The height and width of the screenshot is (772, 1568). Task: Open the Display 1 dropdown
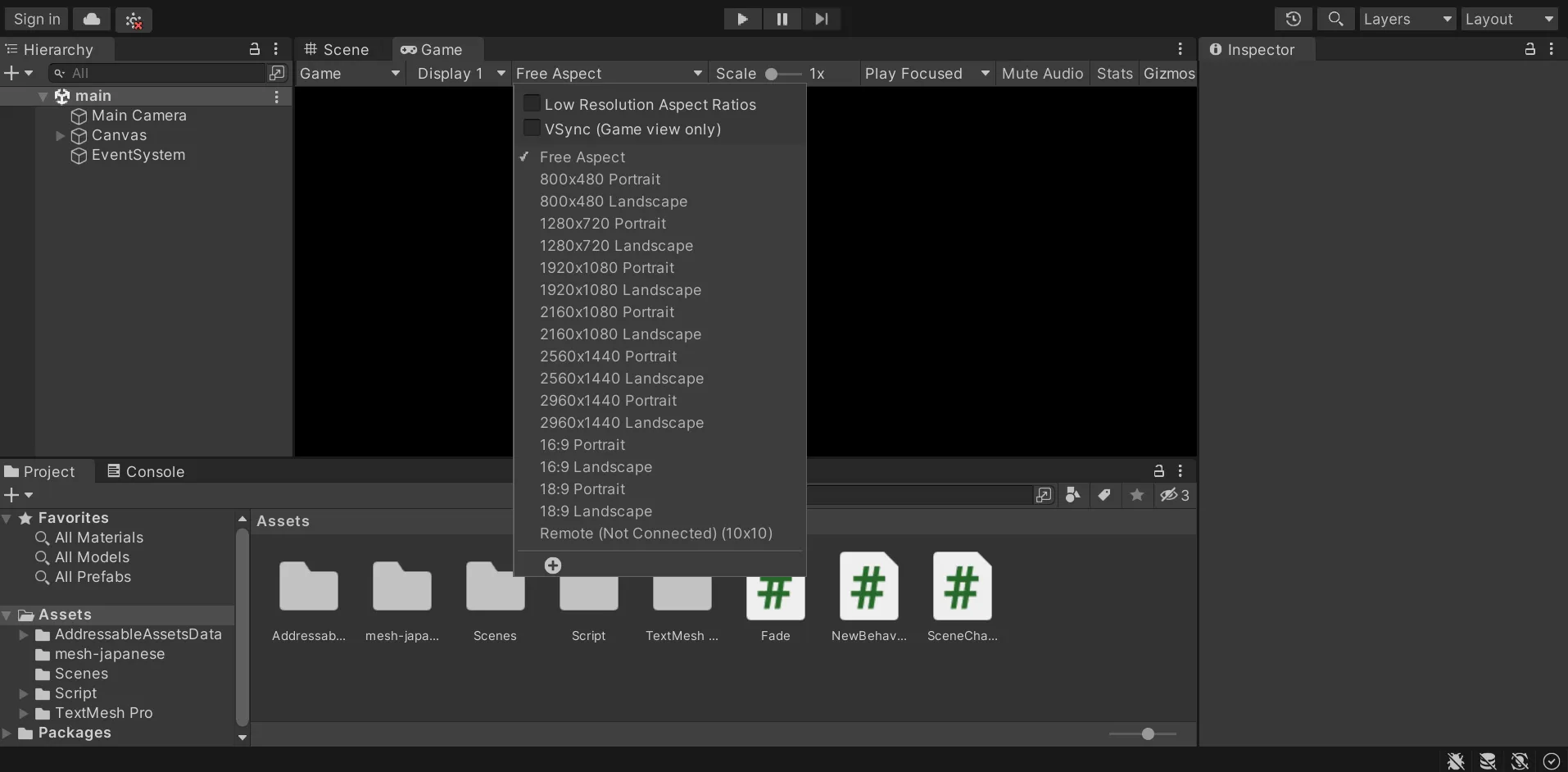pyautogui.click(x=461, y=74)
